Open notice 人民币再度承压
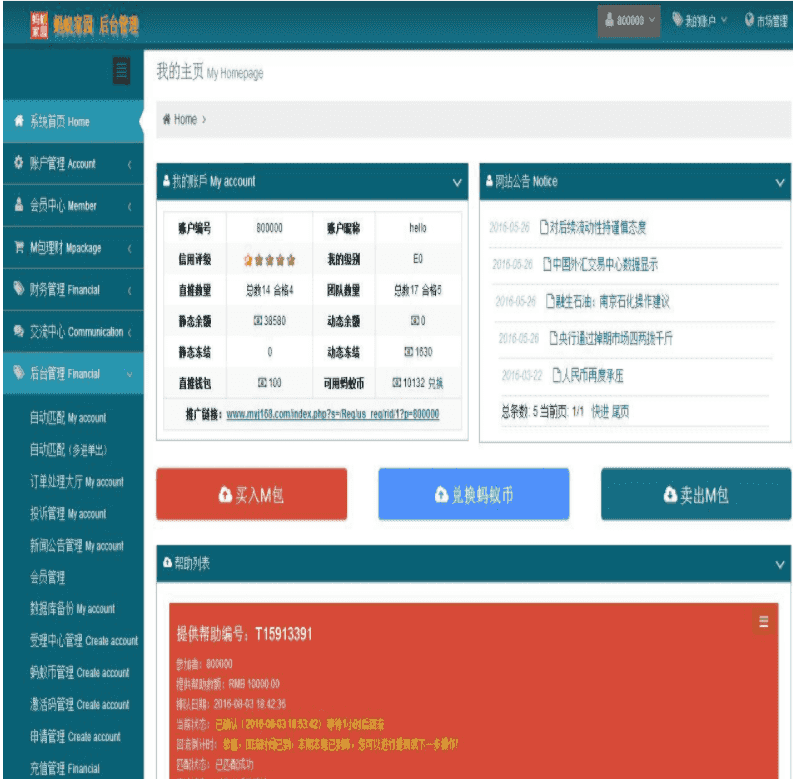799x779 pixels. tap(593, 375)
